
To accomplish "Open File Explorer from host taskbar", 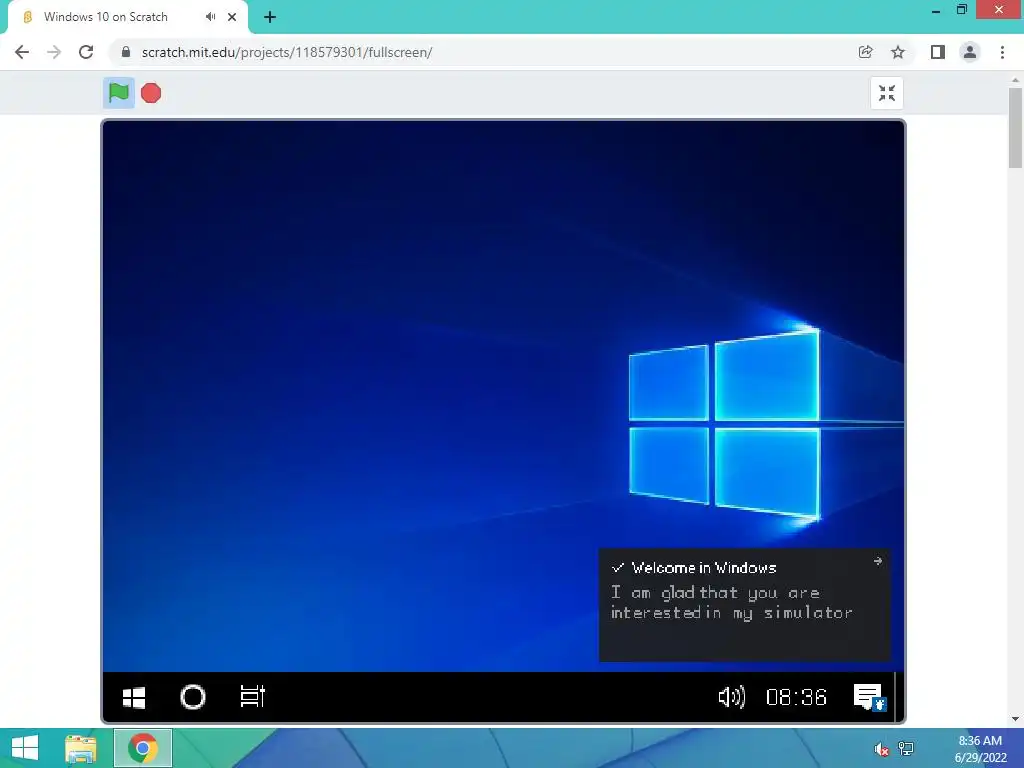I will (x=80, y=748).
